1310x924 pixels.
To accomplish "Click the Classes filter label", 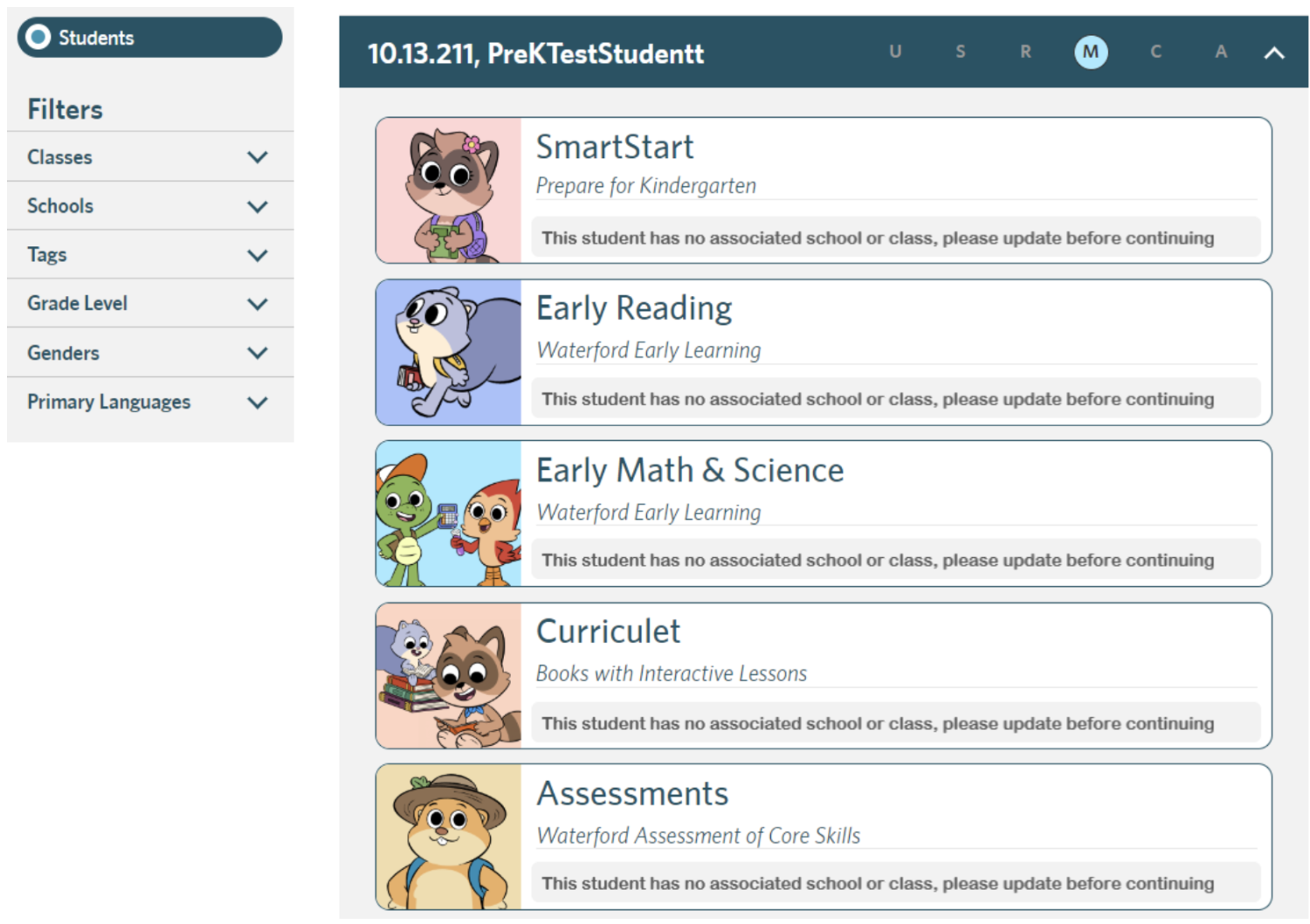I will (59, 157).
